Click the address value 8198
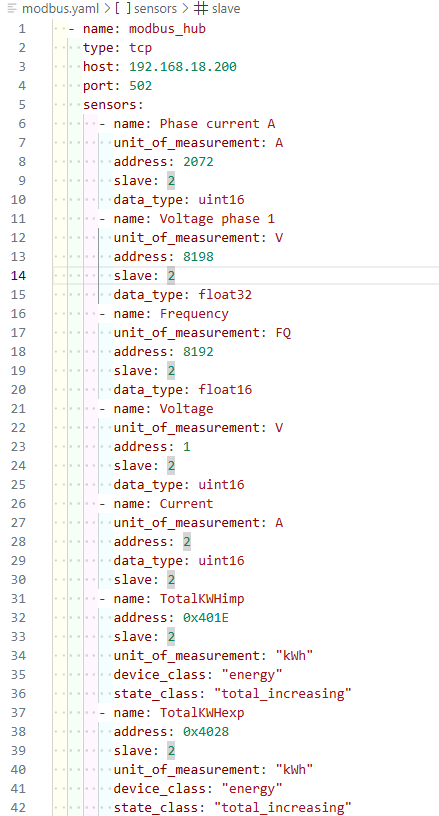Viewport: 439px width, 816px height. coord(198,256)
